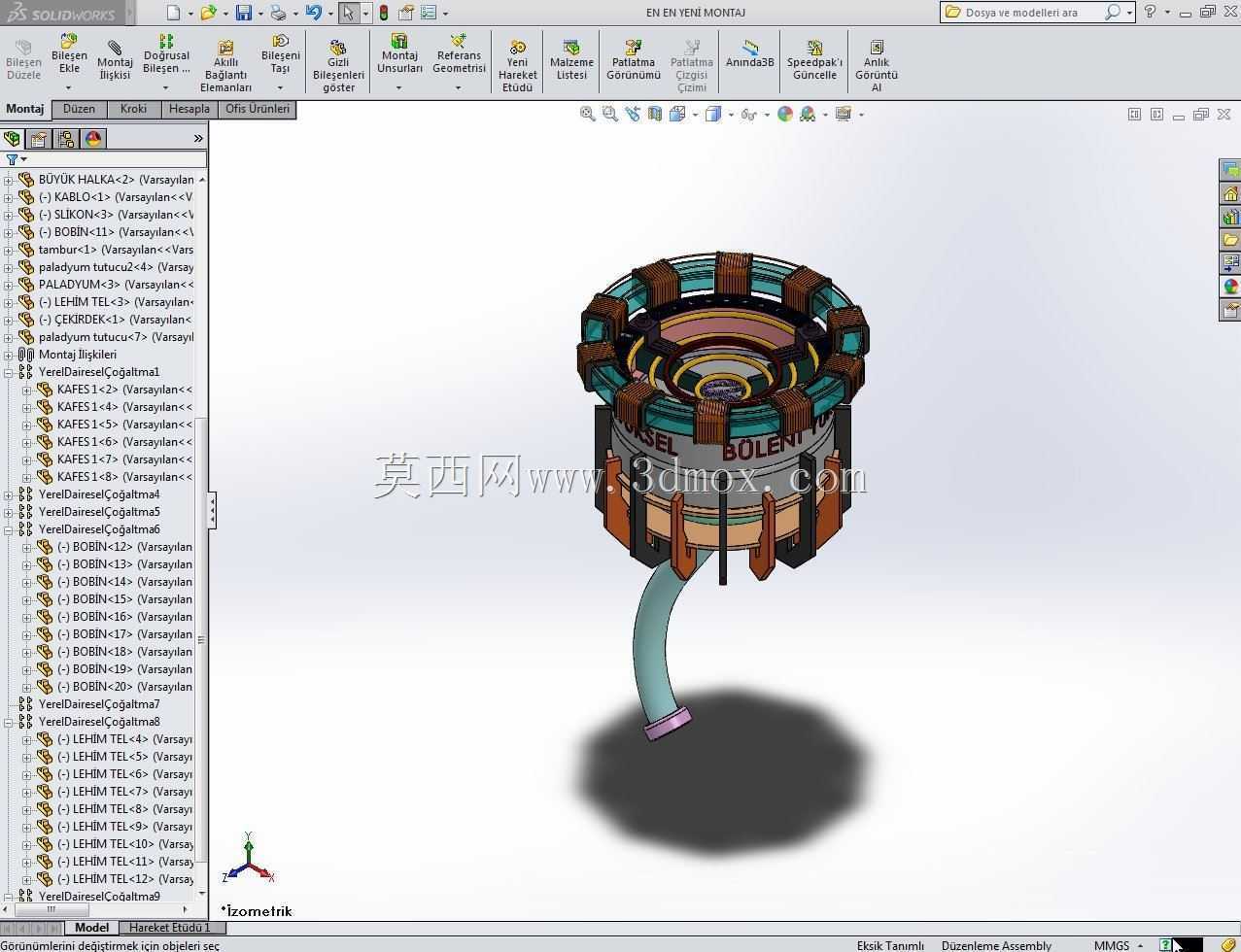
Task: Click Montaj Unsurları tool
Action: coord(399,55)
